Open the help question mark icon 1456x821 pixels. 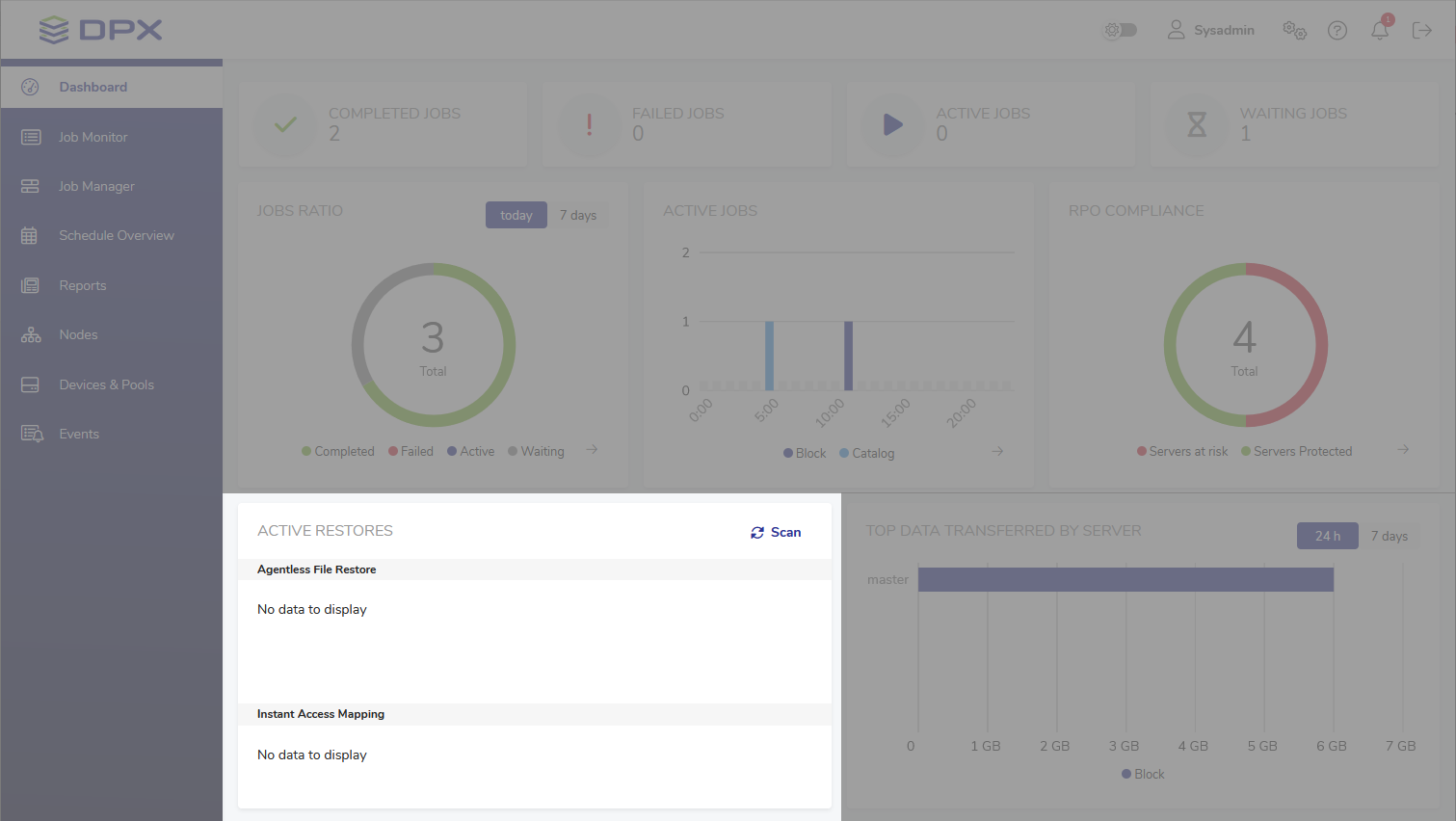coord(1337,31)
